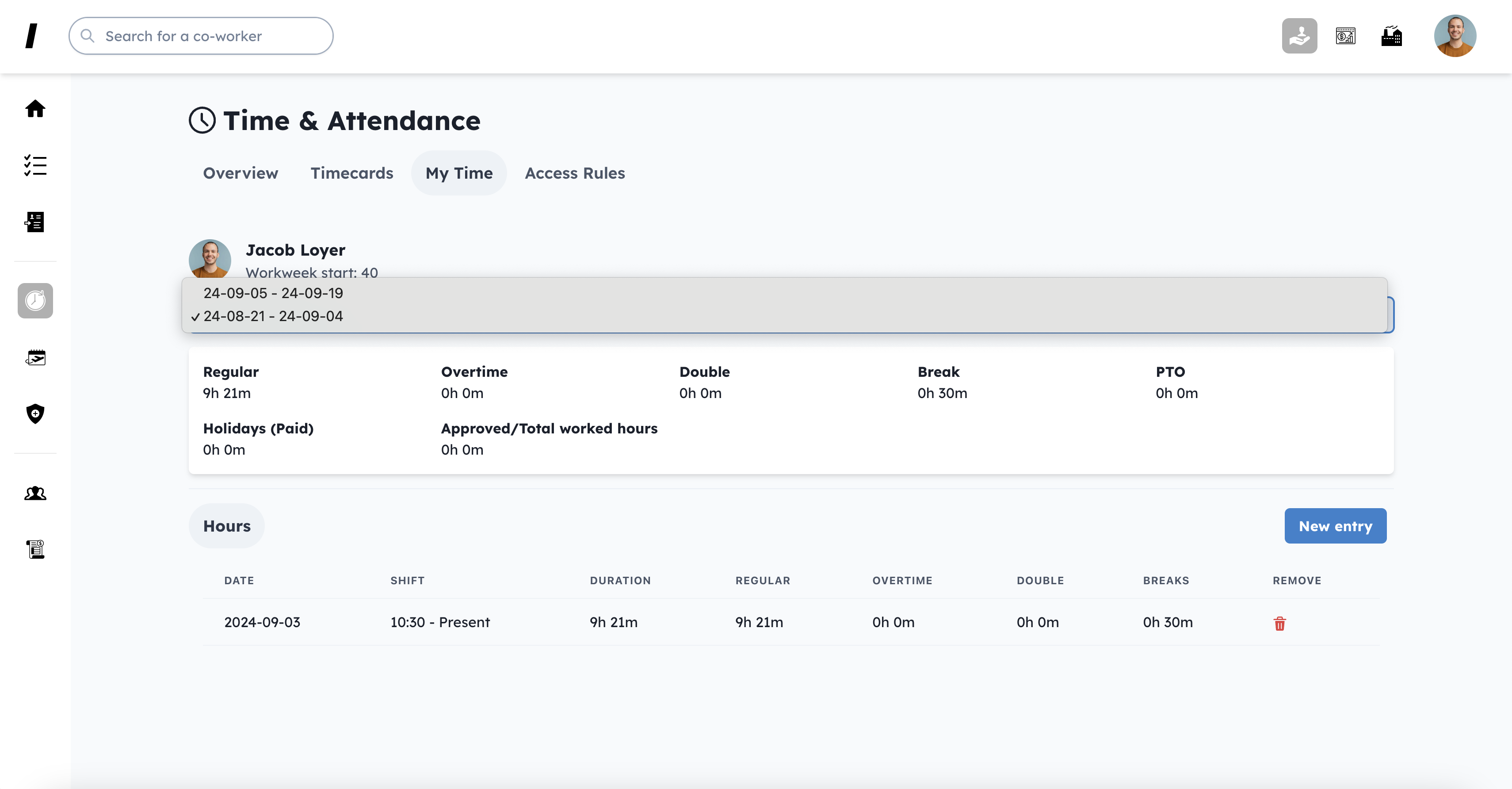Open the home icon in sidebar
This screenshot has width=1512, height=789.
(35, 109)
